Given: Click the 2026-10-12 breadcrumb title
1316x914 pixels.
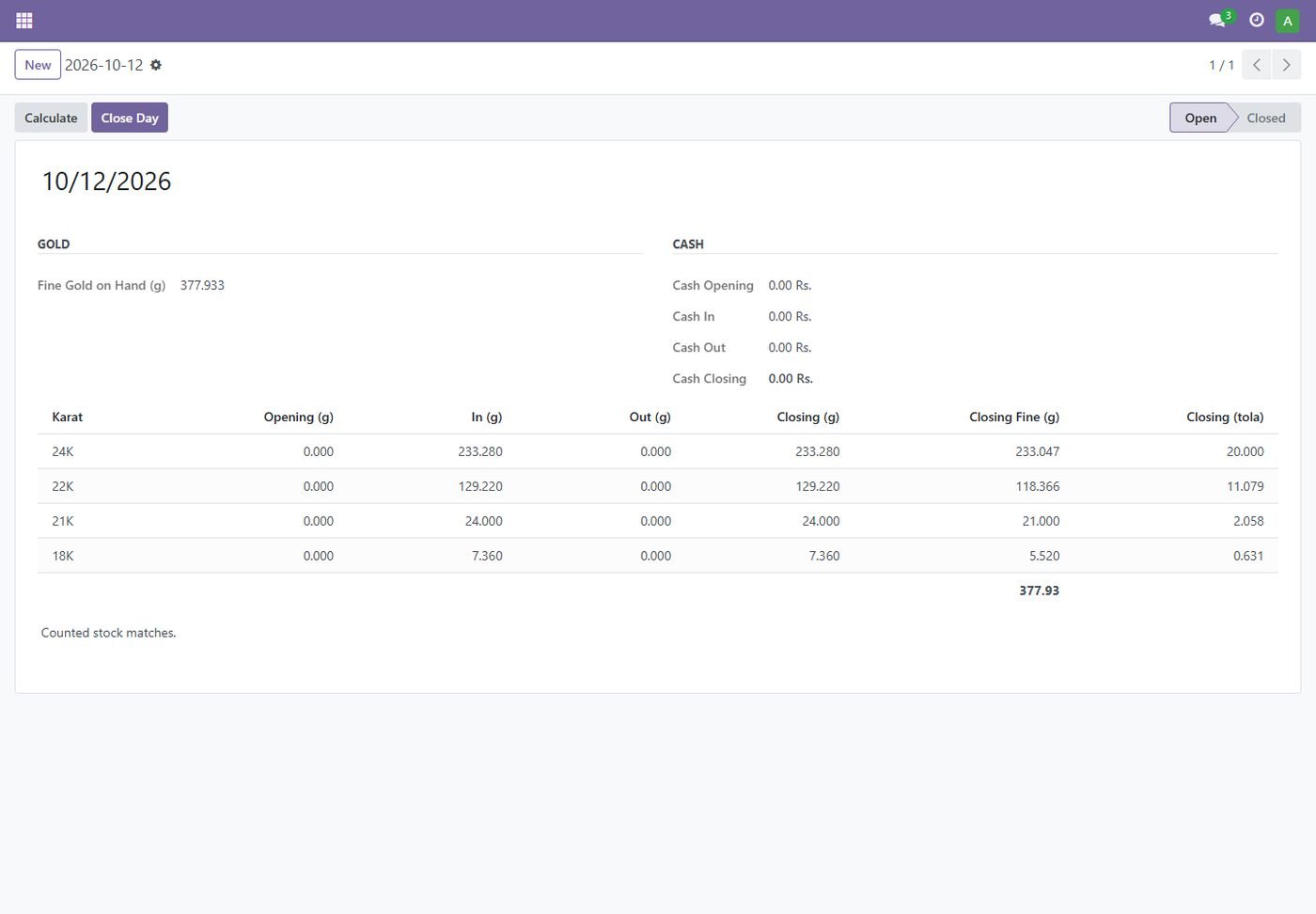Looking at the screenshot, I should click(103, 65).
